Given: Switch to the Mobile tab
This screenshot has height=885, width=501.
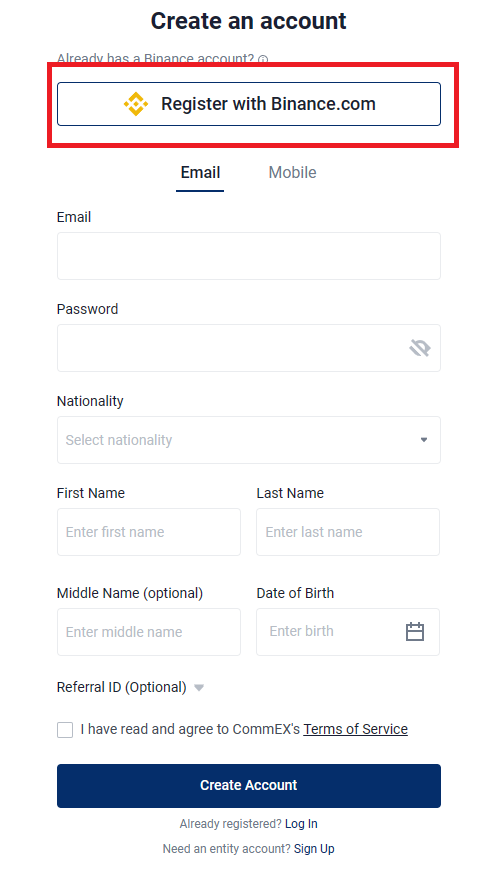Looking at the screenshot, I should (x=292, y=173).
